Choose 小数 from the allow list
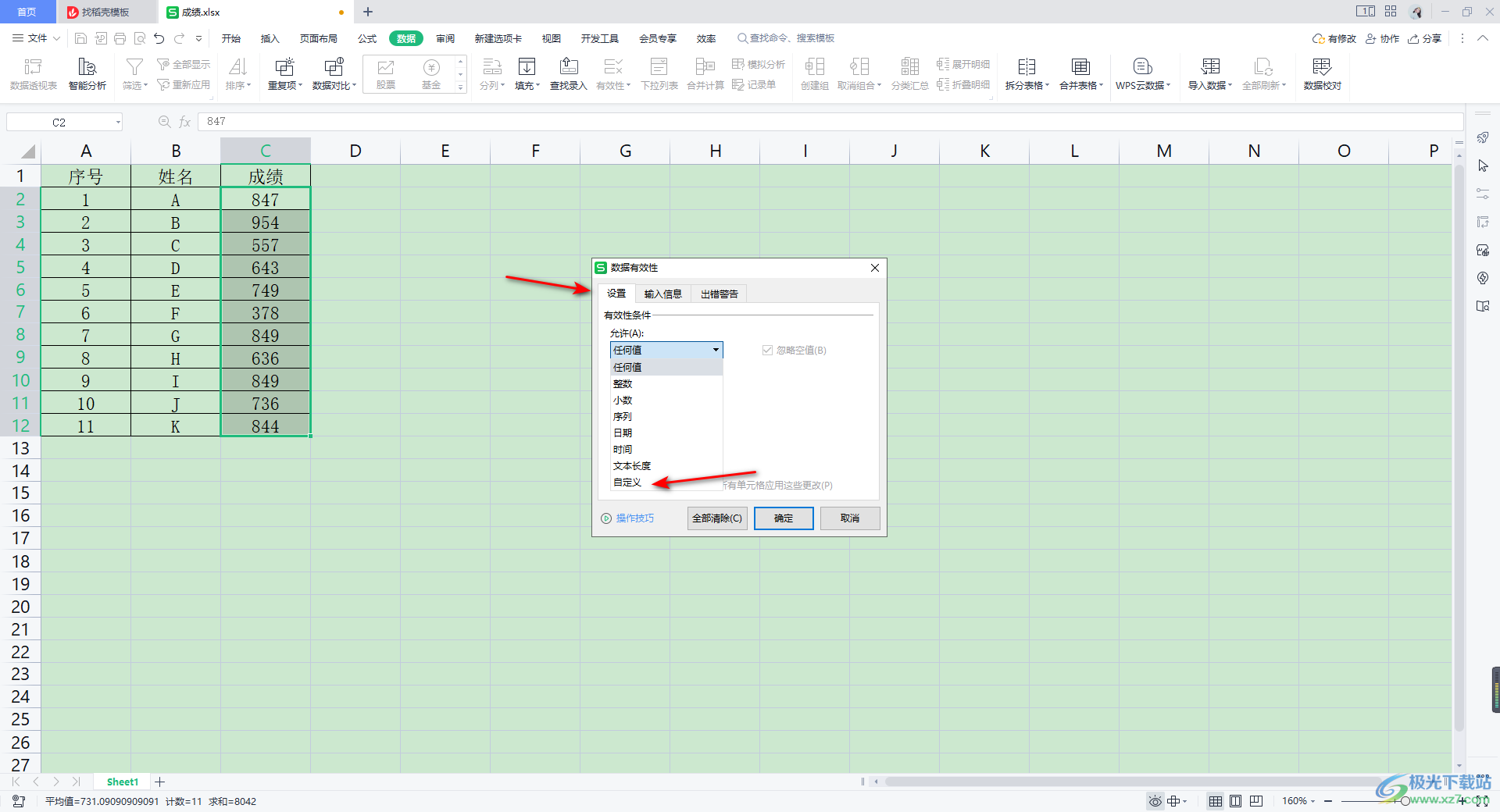 [x=666, y=400]
